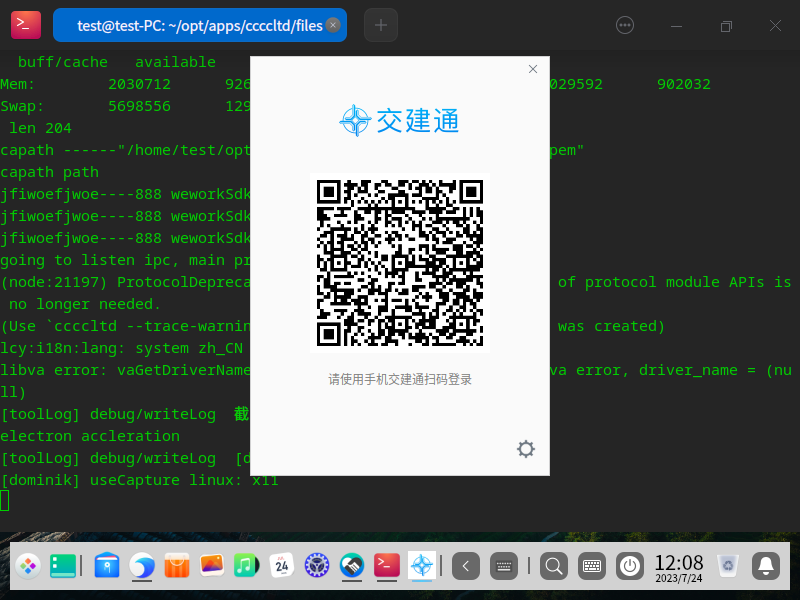Screen dimensions: 800x600
Task: Open the image album app in the dock
Action: tap(212, 566)
